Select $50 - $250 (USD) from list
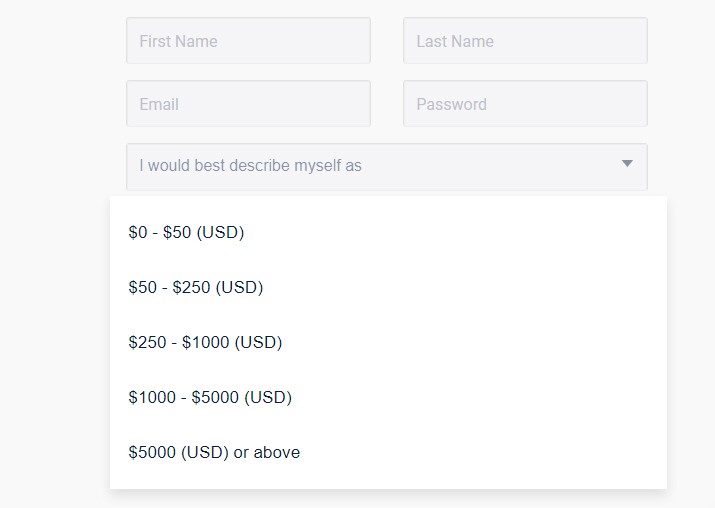Viewport: 715px width, 508px height. point(196,287)
